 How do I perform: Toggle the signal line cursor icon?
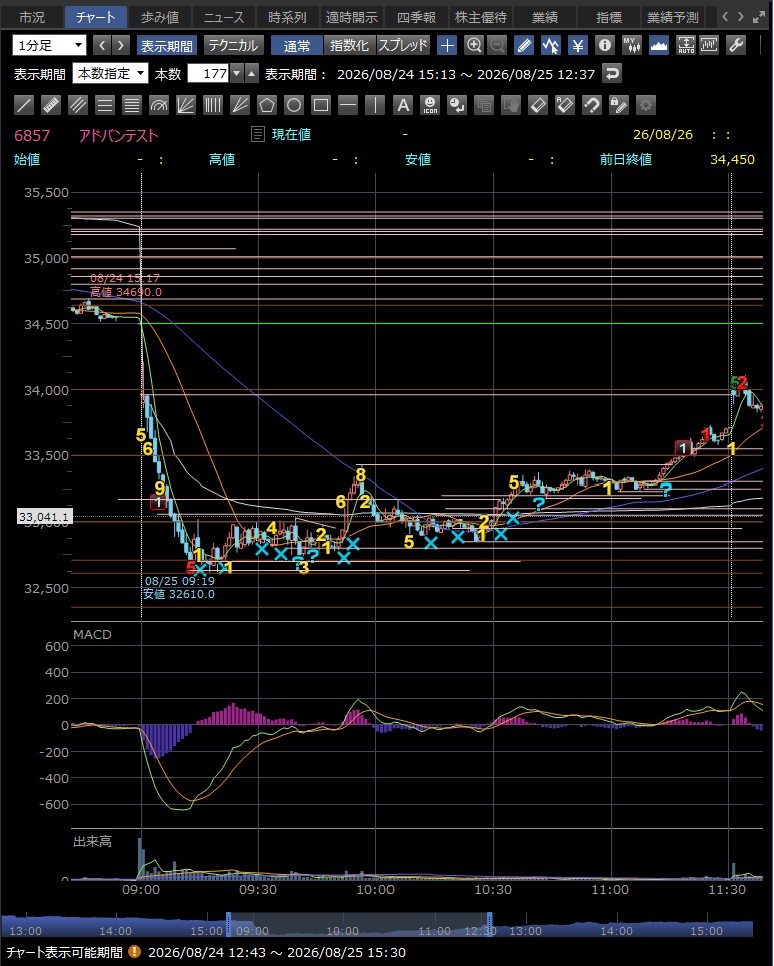coord(550,45)
